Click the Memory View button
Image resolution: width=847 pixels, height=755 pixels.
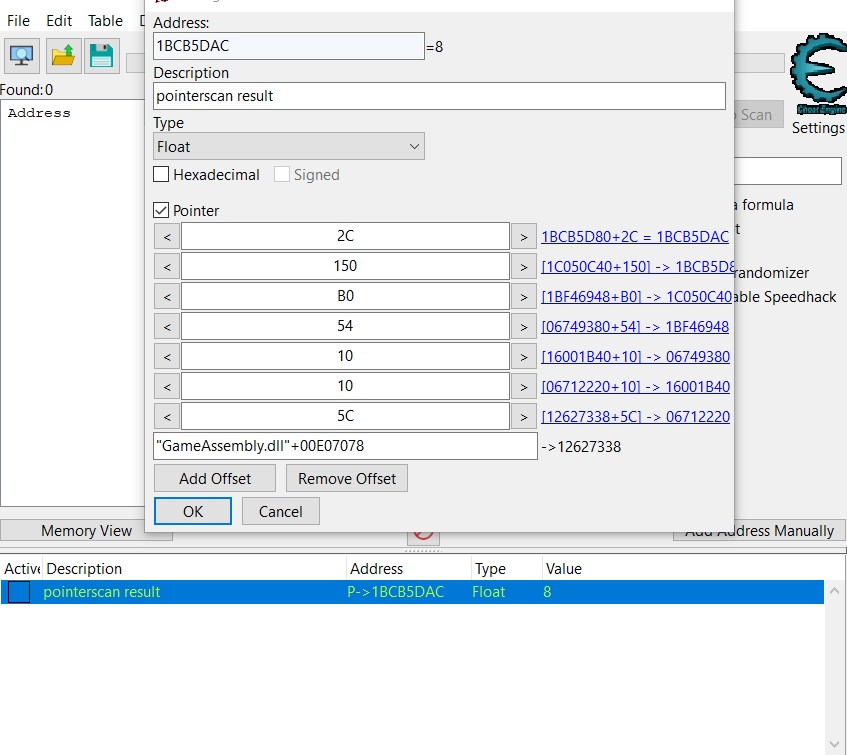pos(86,531)
